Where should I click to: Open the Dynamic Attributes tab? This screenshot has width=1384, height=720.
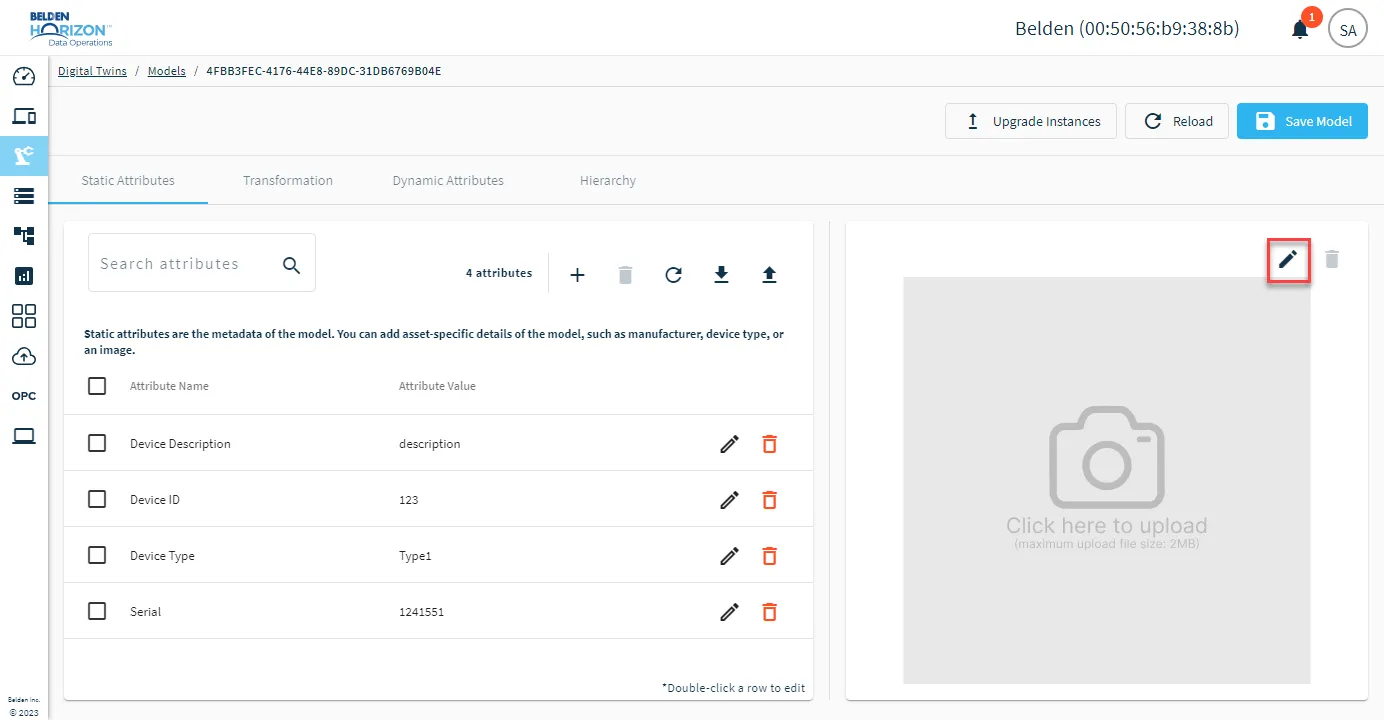pyautogui.click(x=448, y=181)
